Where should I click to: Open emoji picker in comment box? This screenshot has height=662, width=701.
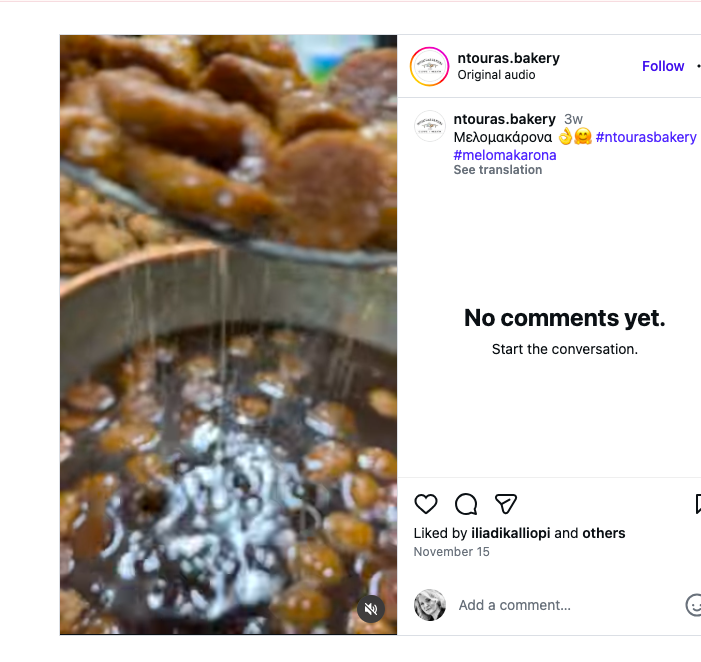coord(694,604)
